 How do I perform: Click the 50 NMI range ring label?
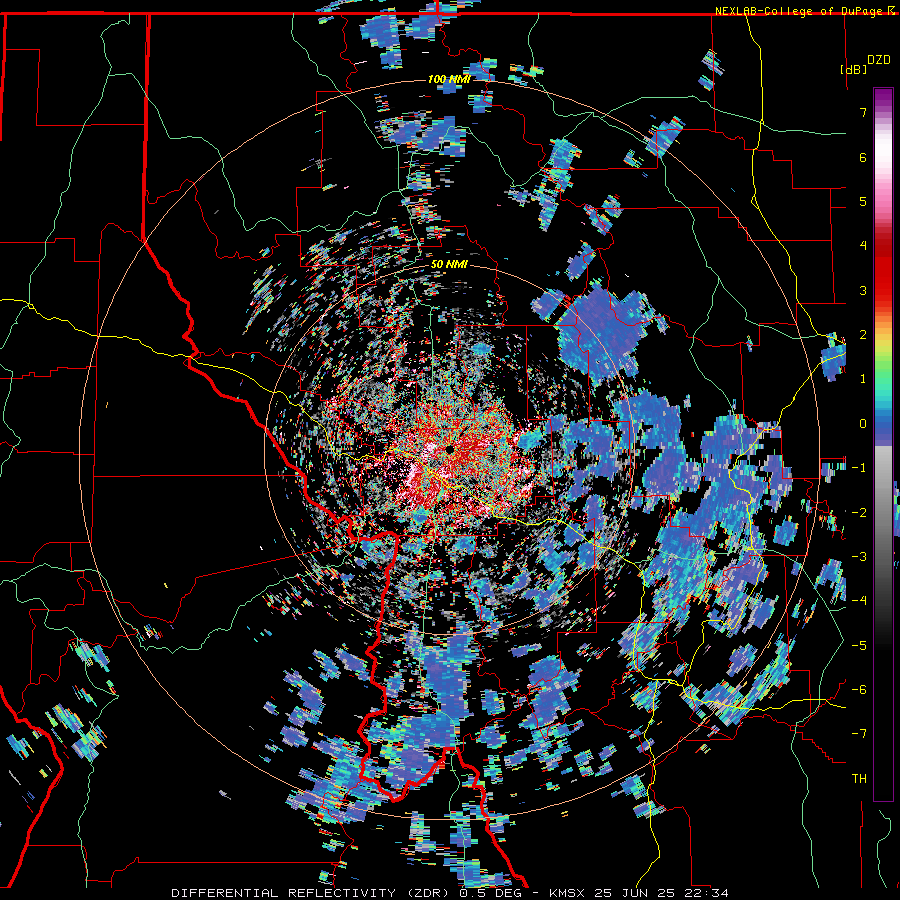tap(449, 265)
